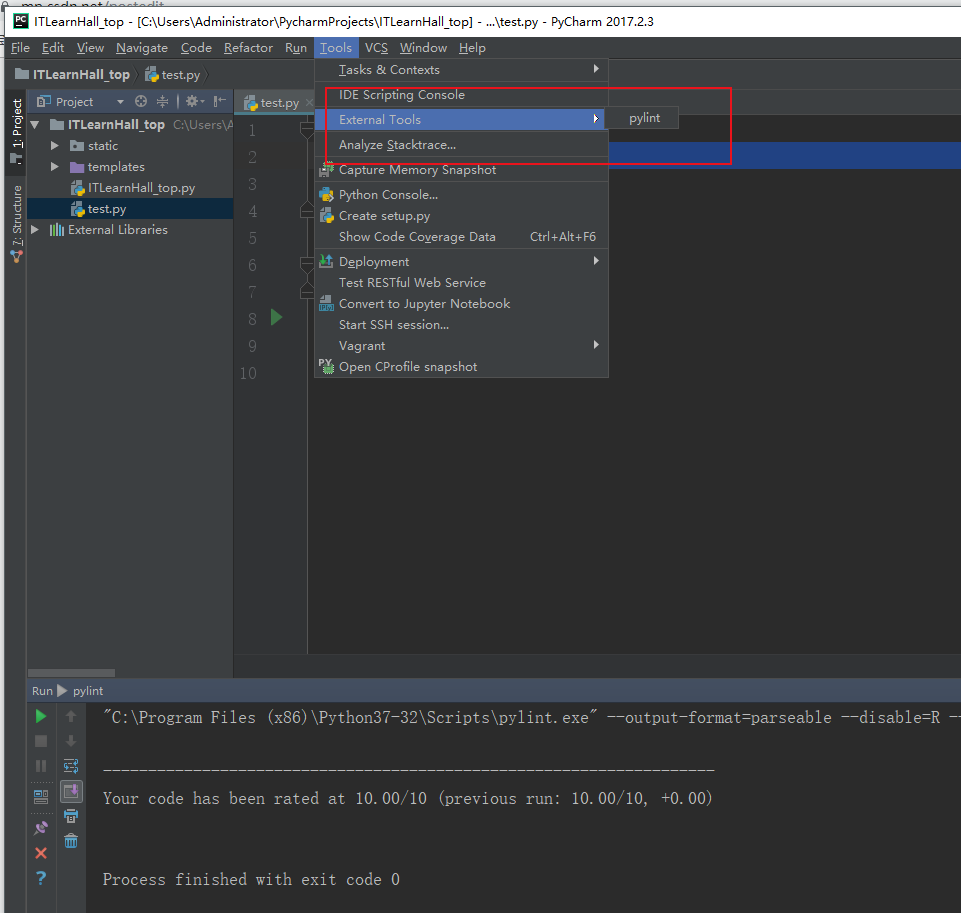Image resolution: width=961 pixels, height=913 pixels.
Task: Rerun pylint with the green play button
Action: [x=40, y=716]
